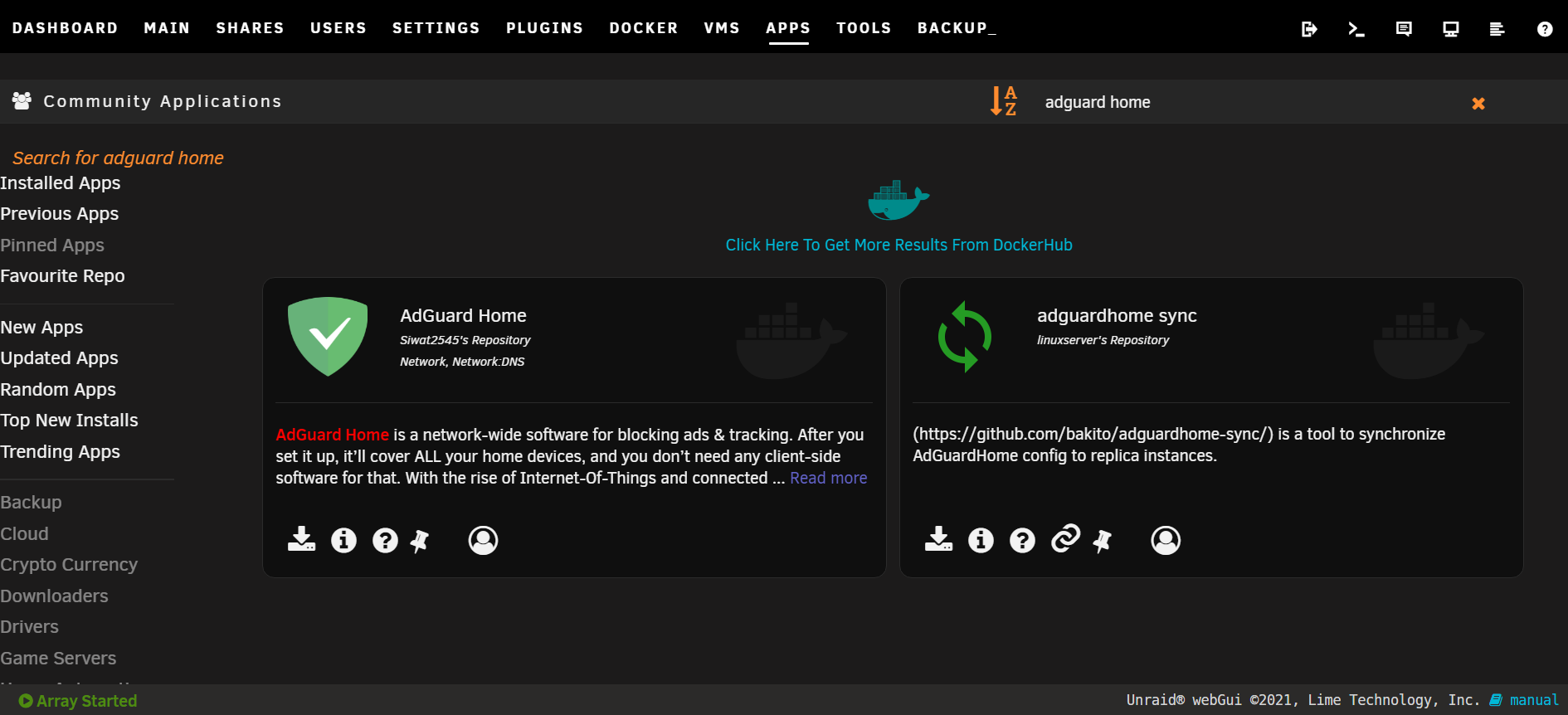
Task: Click Siwat2545's Repository text
Action: 465,340
